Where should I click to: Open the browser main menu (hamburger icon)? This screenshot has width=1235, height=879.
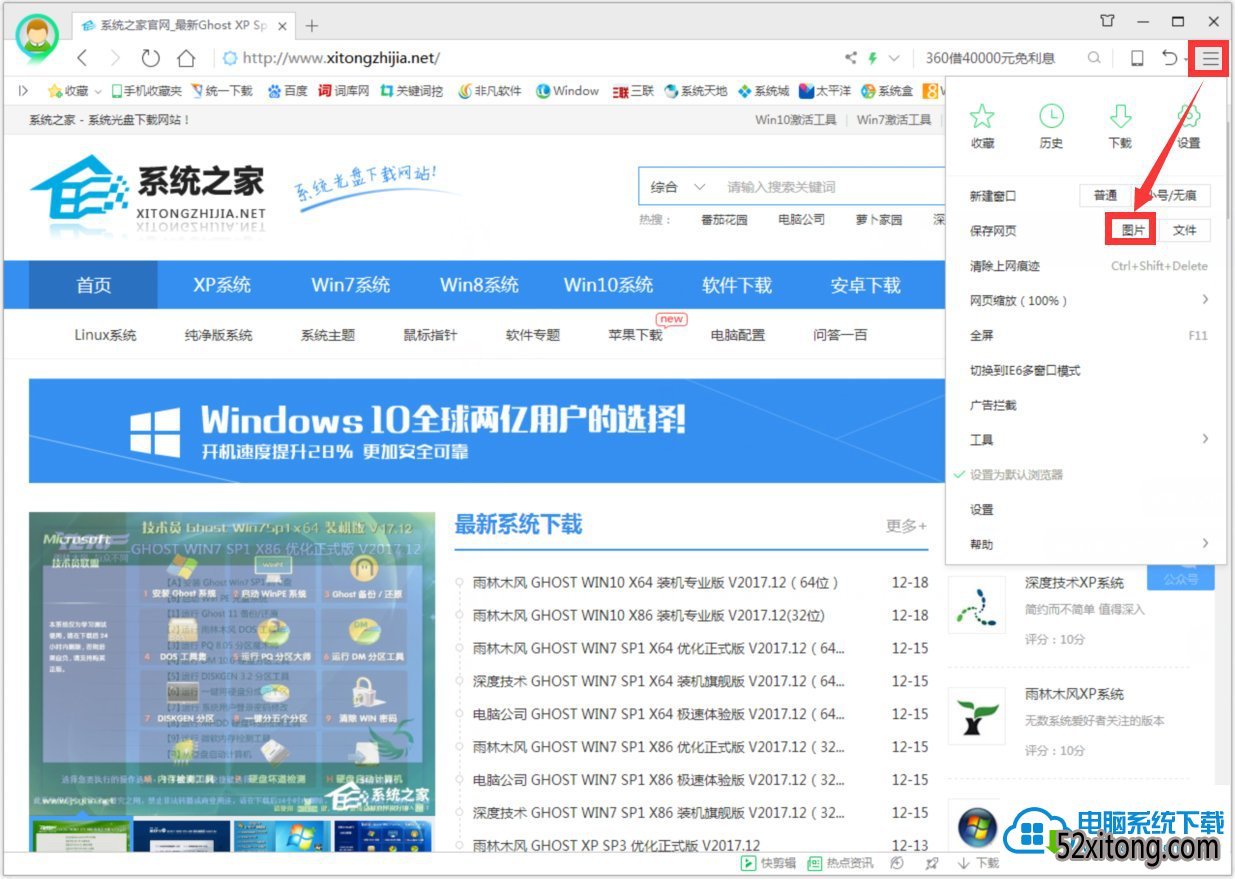[1210, 59]
